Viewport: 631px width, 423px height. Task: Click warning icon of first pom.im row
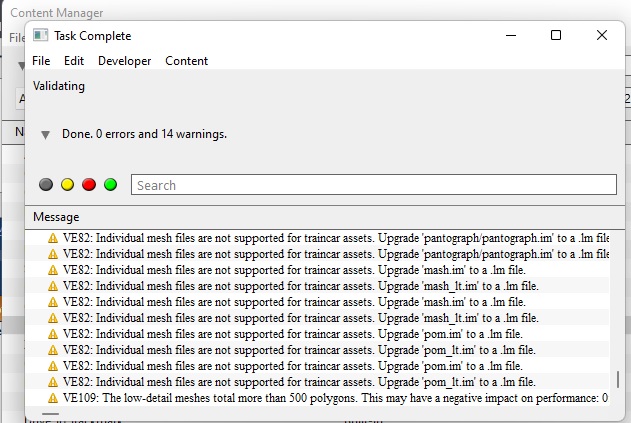point(53,334)
